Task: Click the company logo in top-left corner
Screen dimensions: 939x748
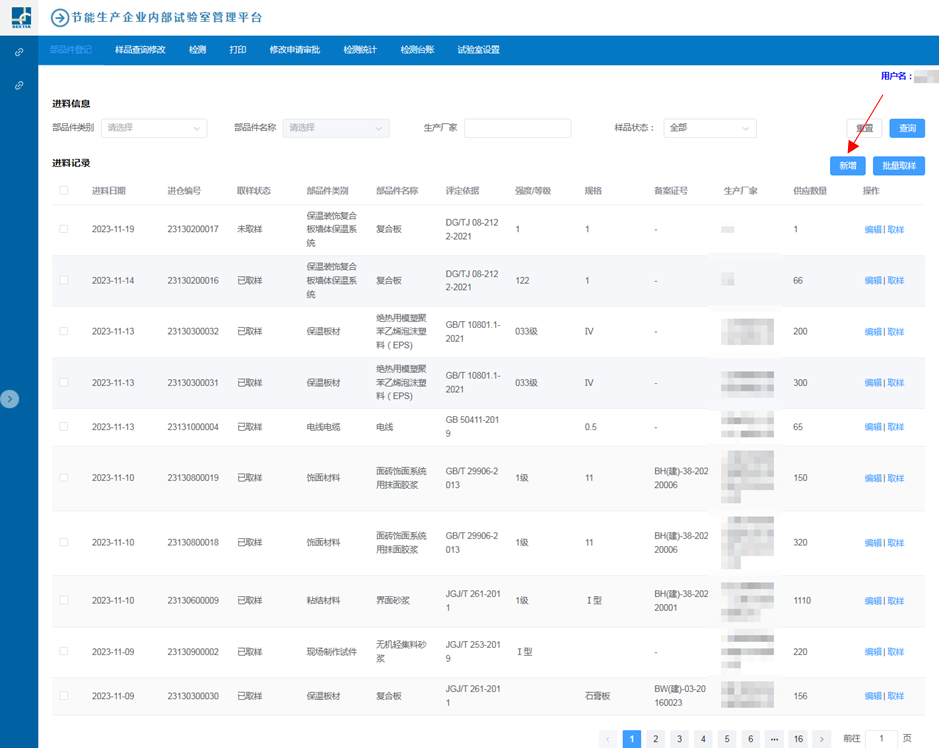Action: tap(20, 17)
